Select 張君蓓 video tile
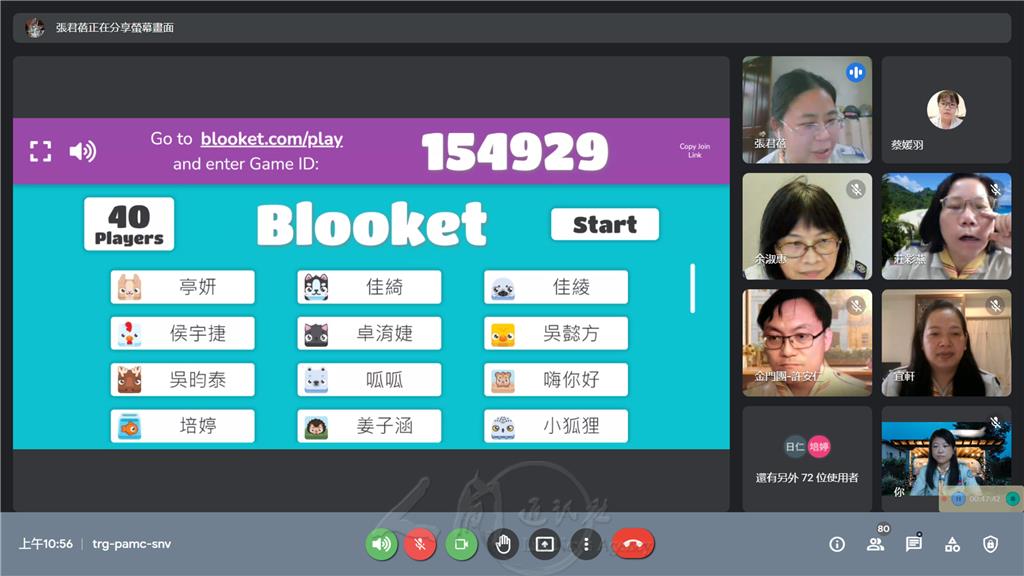This screenshot has width=1024, height=576. pyautogui.click(x=807, y=110)
